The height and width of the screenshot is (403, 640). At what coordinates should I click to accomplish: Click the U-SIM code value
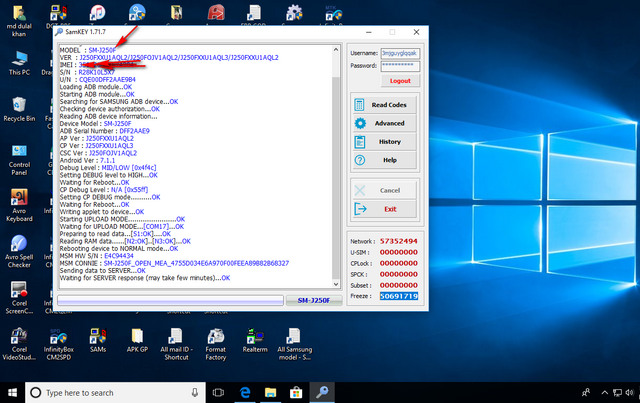[x=399, y=252]
